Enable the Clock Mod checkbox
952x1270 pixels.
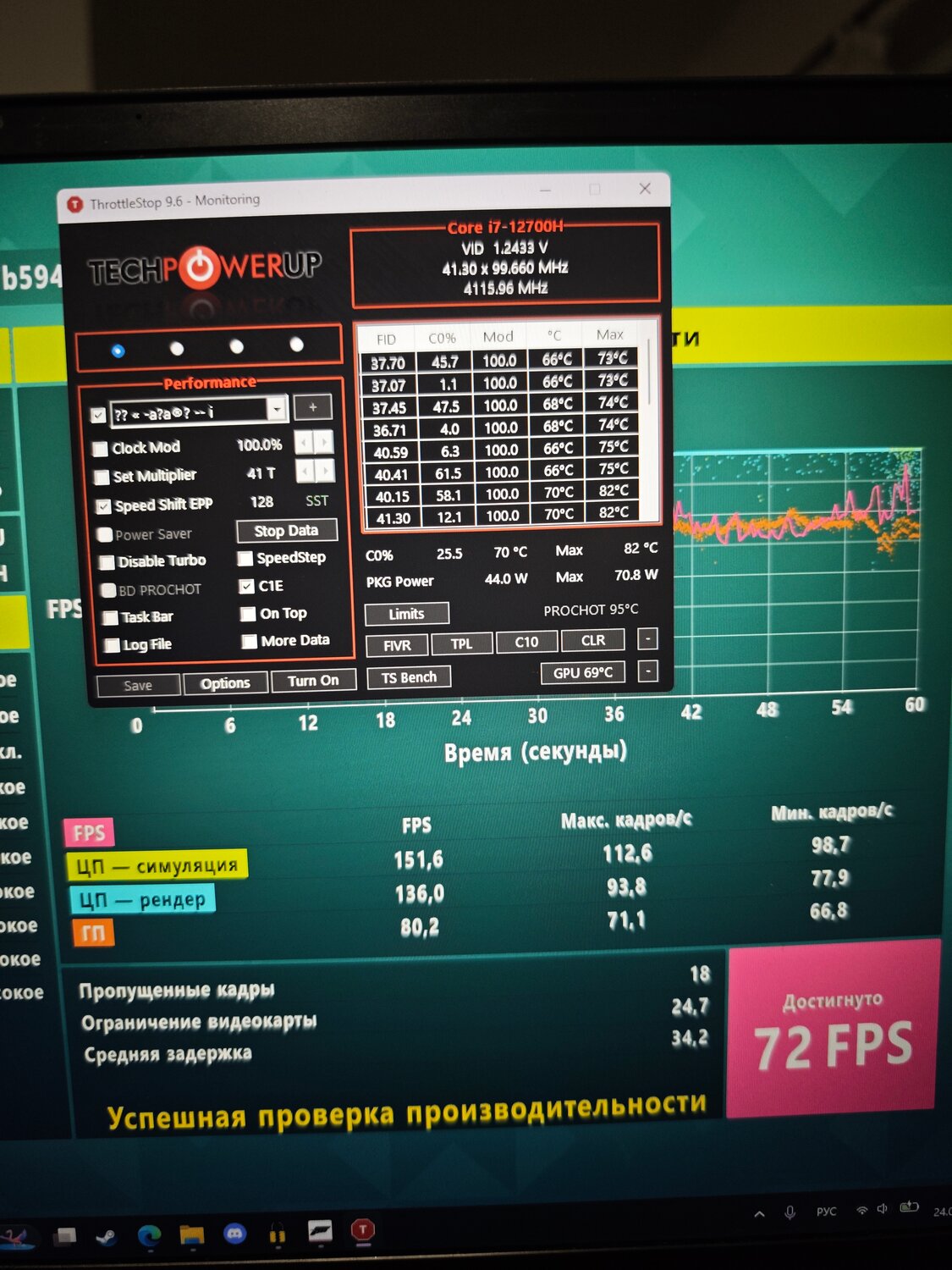point(101,449)
